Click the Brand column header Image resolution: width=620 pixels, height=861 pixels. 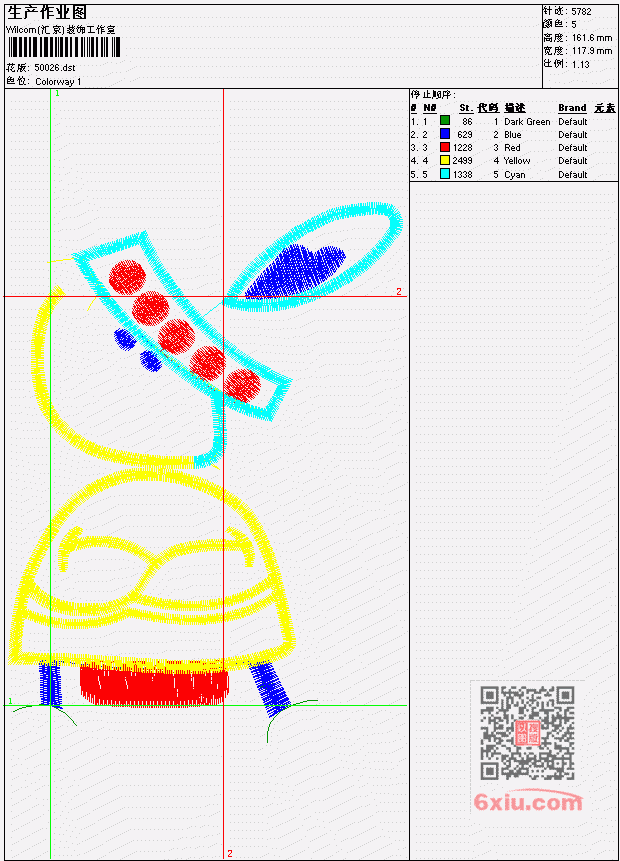click(x=572, y=108)
